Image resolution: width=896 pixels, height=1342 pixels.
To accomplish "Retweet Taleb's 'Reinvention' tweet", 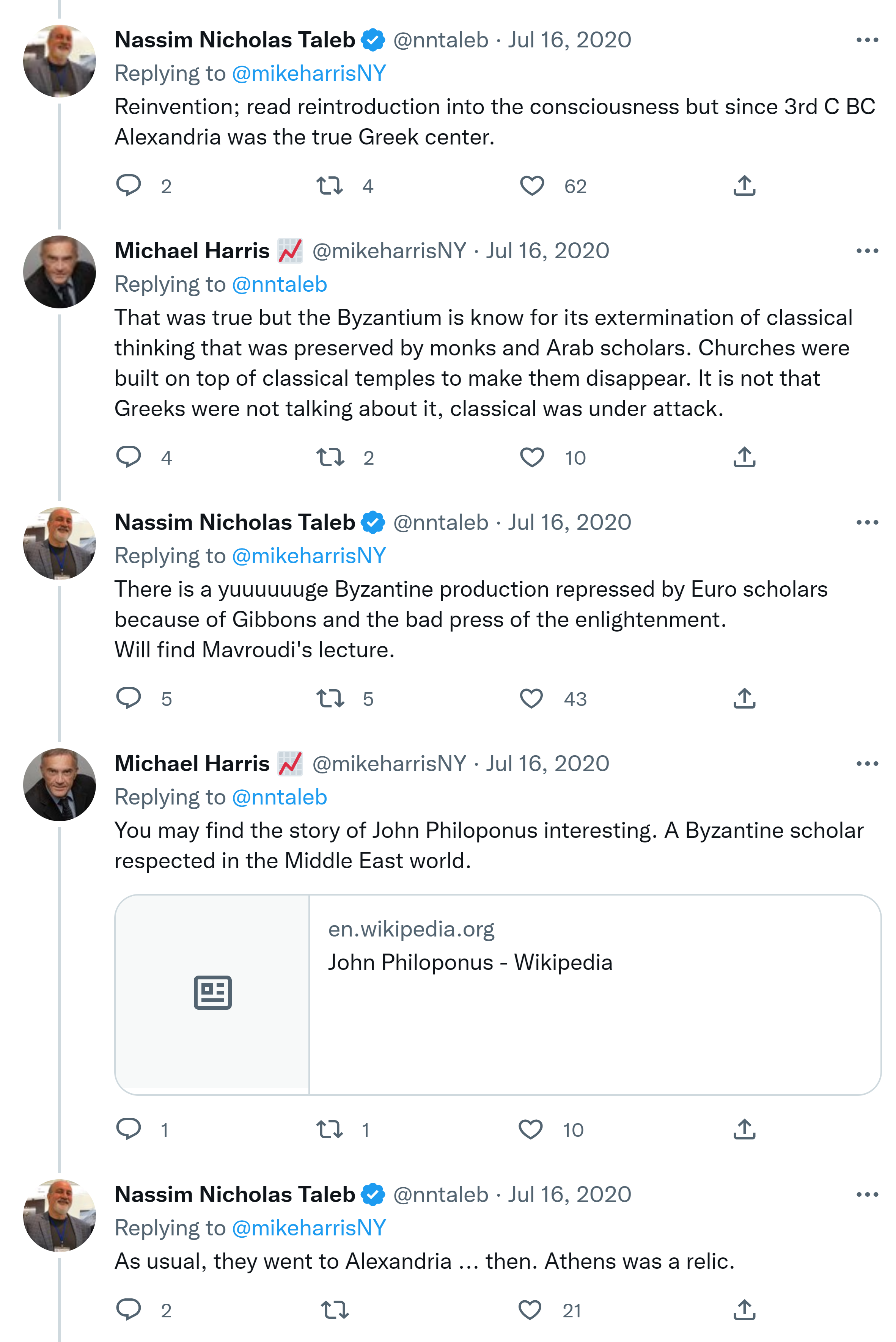I will click(x=330, y=186).
